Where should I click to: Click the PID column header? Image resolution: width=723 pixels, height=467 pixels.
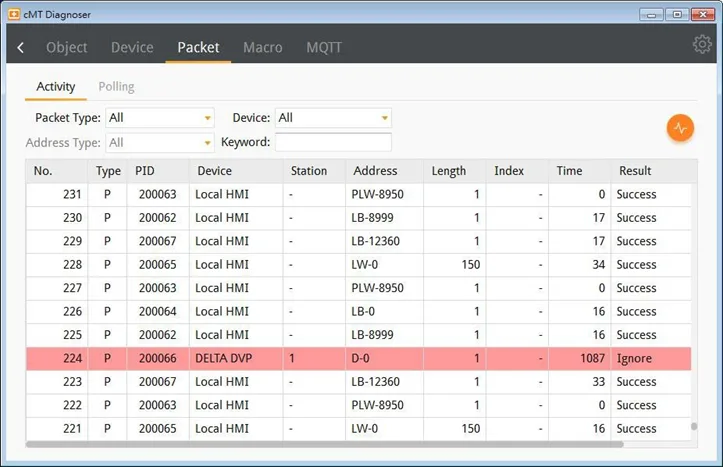click(158, 171)
